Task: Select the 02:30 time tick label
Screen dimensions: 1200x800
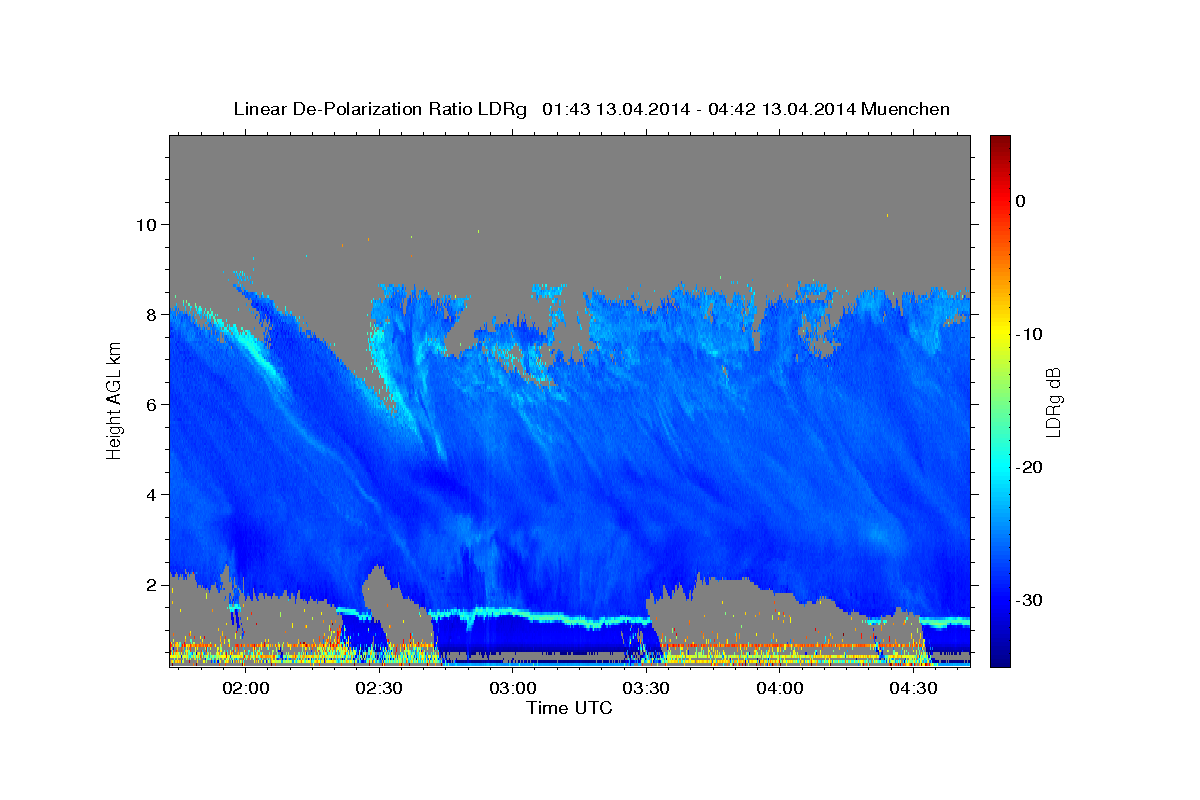Action: pos(380,688)
